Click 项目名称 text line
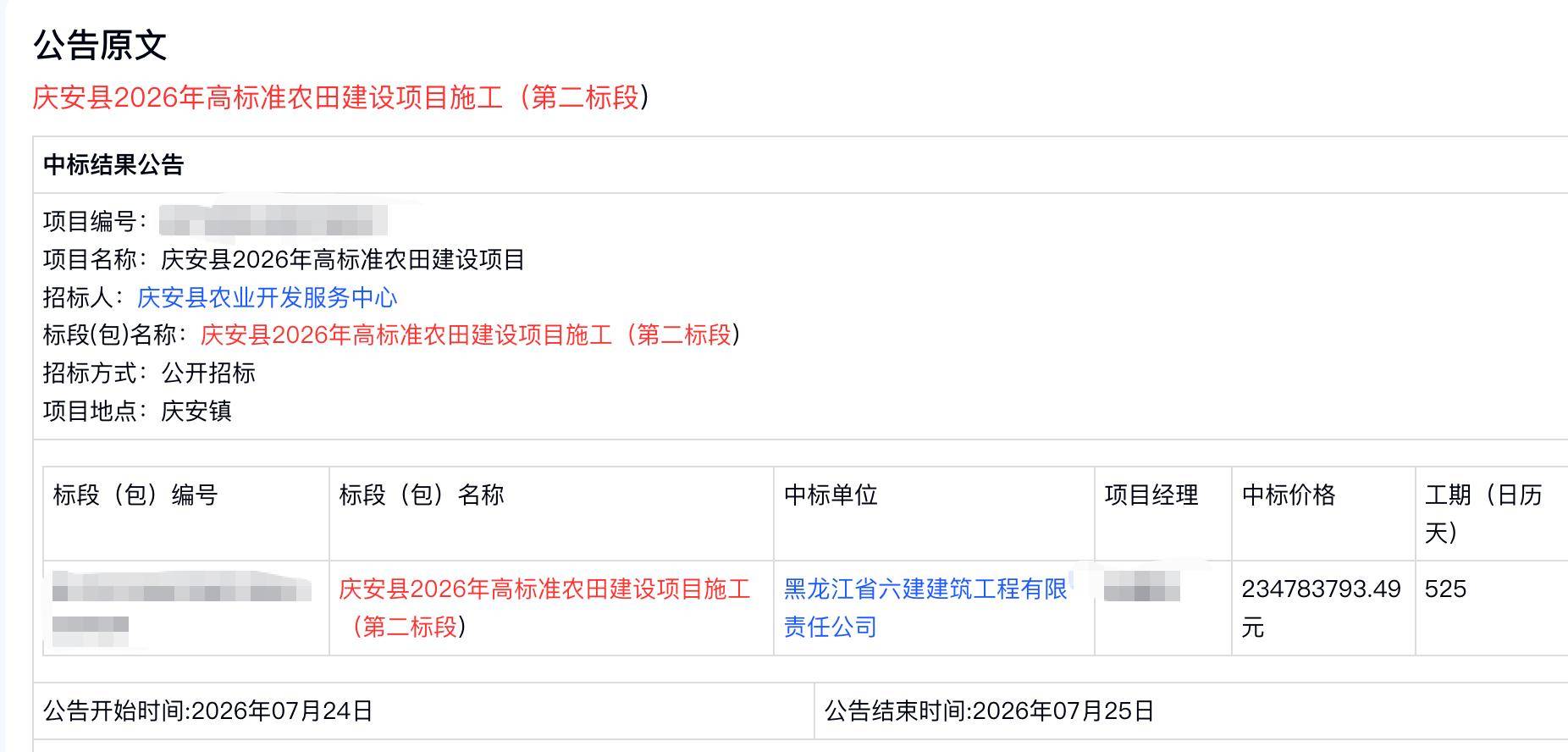 coord(284,259)
